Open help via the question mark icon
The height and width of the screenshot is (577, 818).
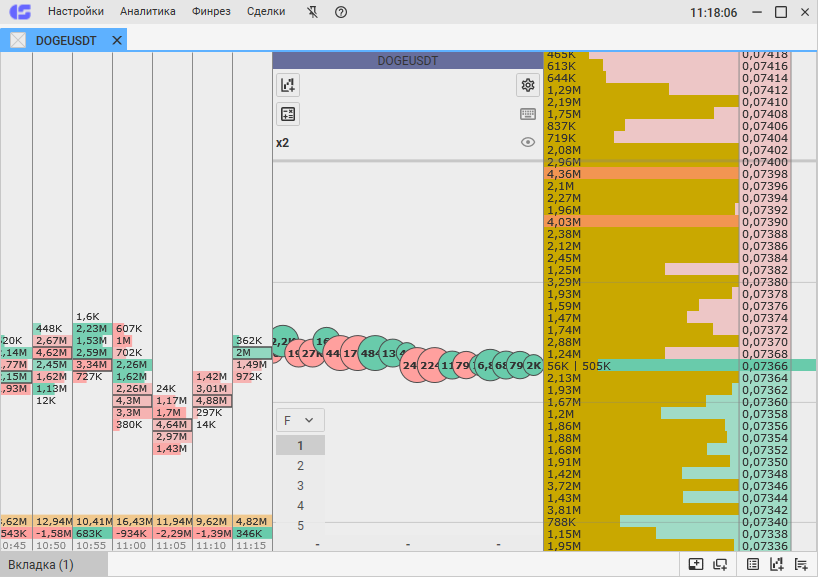point(341,12)
